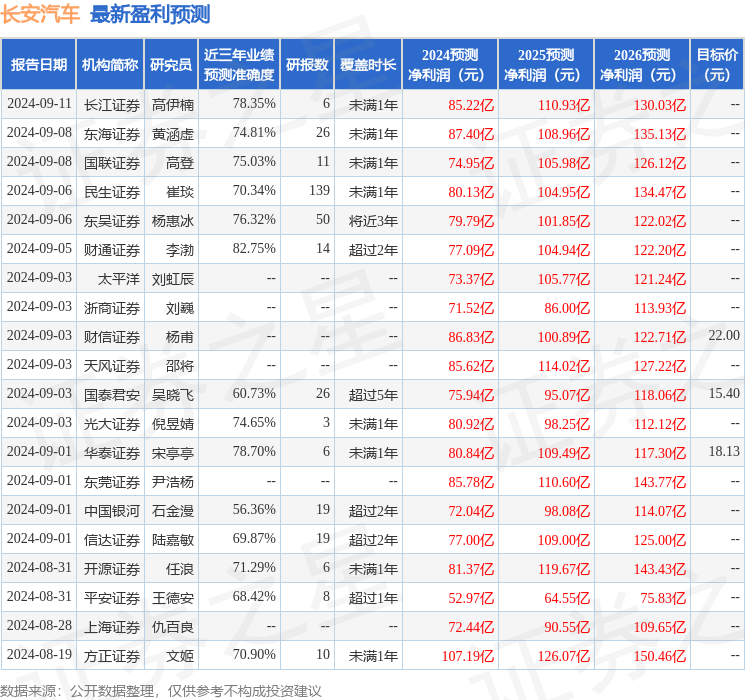This screenshot has width=745, height=700.
Task: Click the 85.22亿 profit forecast
Action: click(471, 105)
